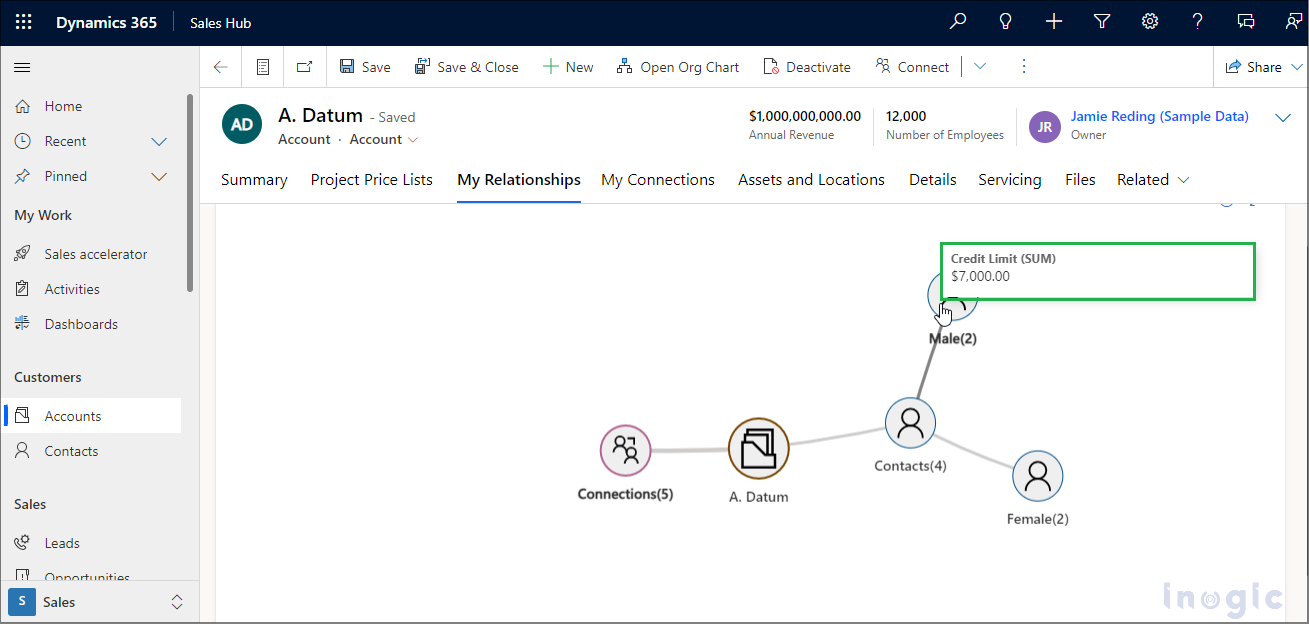The height and width of the screenshot is (624, 1309).
Task: Click the sidebar vertical scrollbar
Action: coord(190,193)
